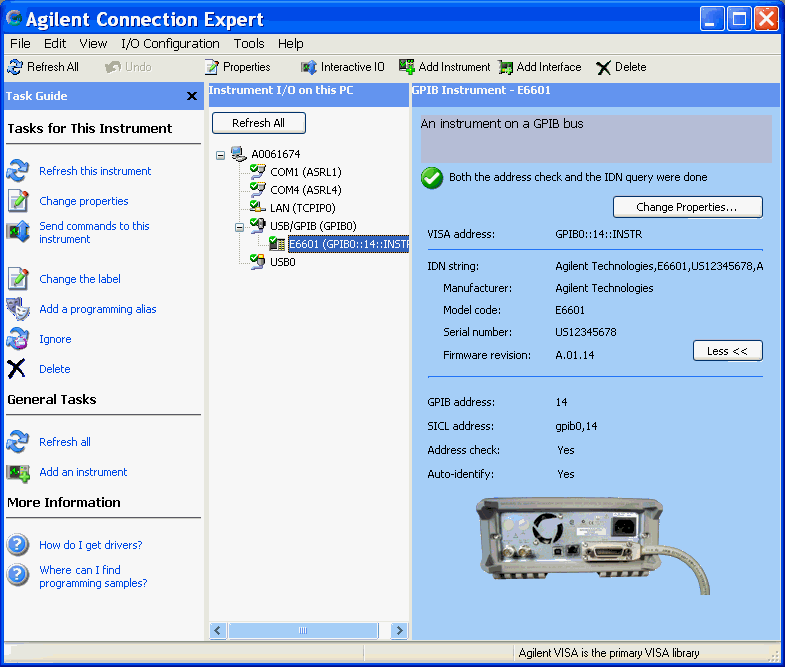Click the LAN (TCPIP0) interface icon
The height and width of the screenshot is (667, 785).
click(x=257, y=207)
